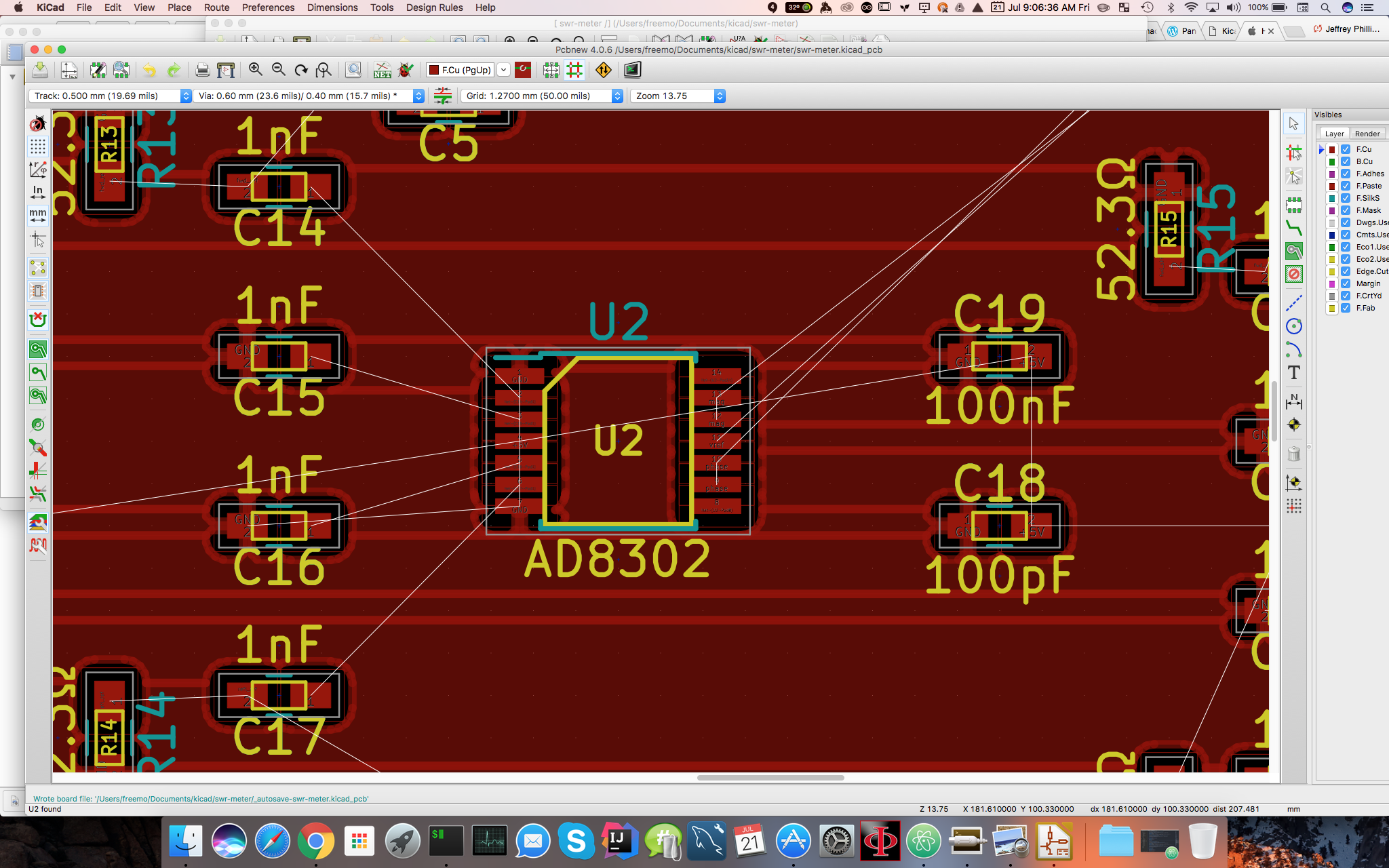
Task: Switch to the Layer tab
Action: 1334,134
